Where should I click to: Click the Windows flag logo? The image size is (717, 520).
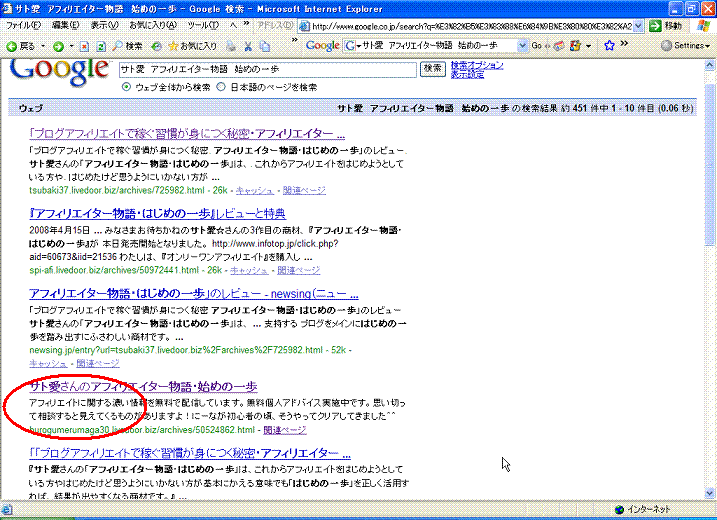(x=703, y=26)
